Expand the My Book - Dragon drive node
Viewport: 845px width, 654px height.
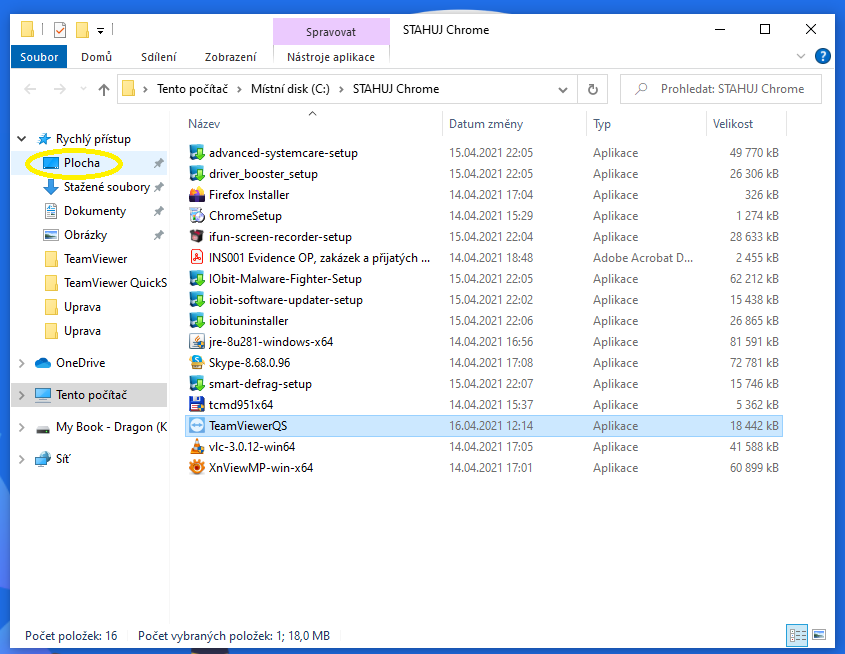tap(22, 427)
